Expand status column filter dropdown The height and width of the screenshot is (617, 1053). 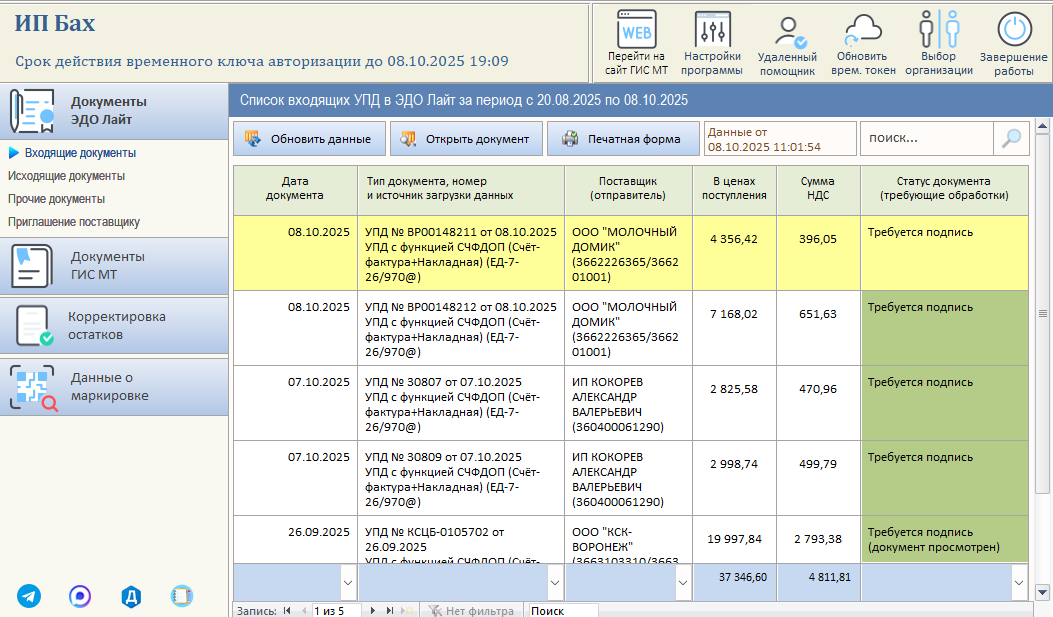tap(1019, 582)
